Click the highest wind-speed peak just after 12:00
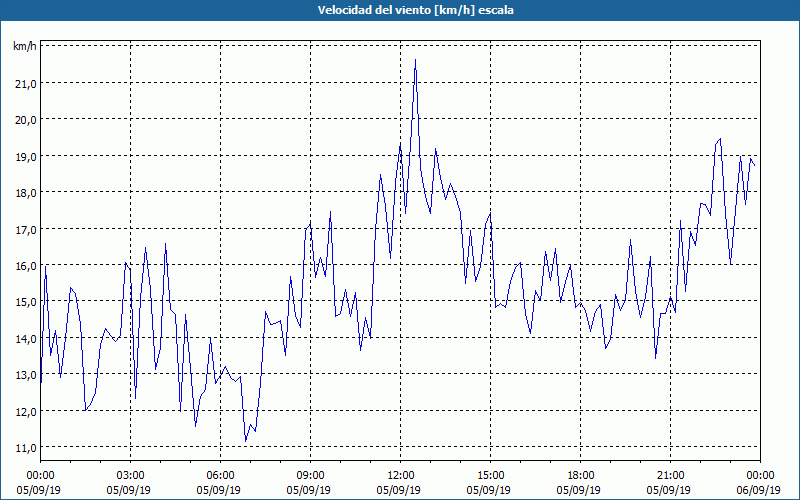800x500 pixels. point(415,60)
